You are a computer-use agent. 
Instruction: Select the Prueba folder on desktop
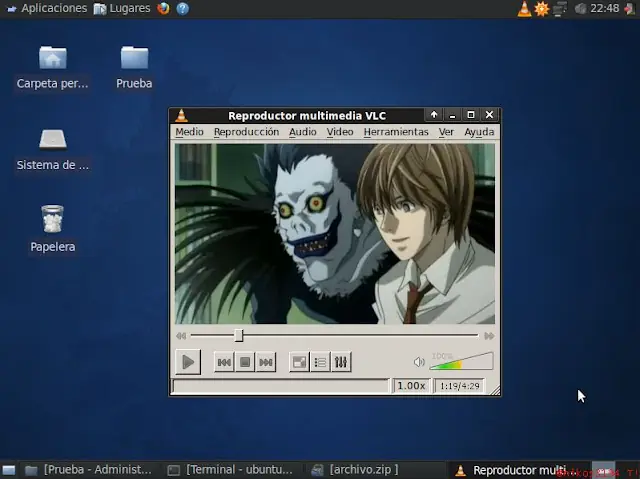coord(134,68)
